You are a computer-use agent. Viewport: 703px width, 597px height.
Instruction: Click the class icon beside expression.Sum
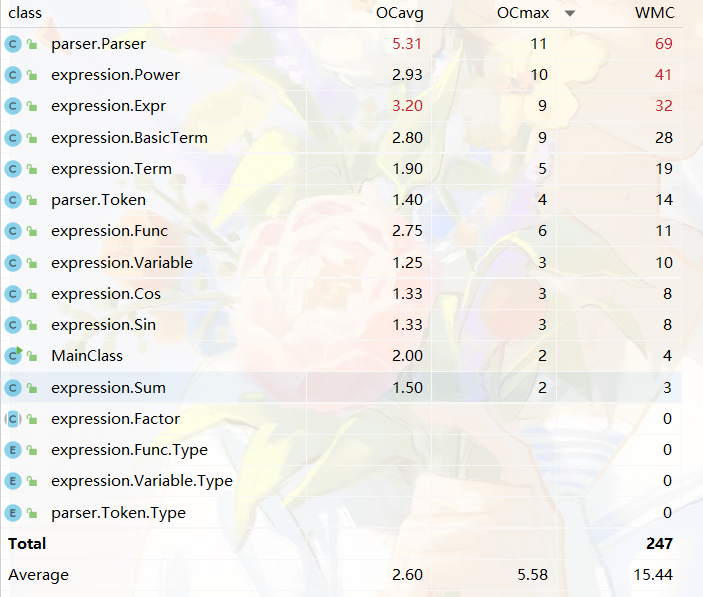(13, 387)
